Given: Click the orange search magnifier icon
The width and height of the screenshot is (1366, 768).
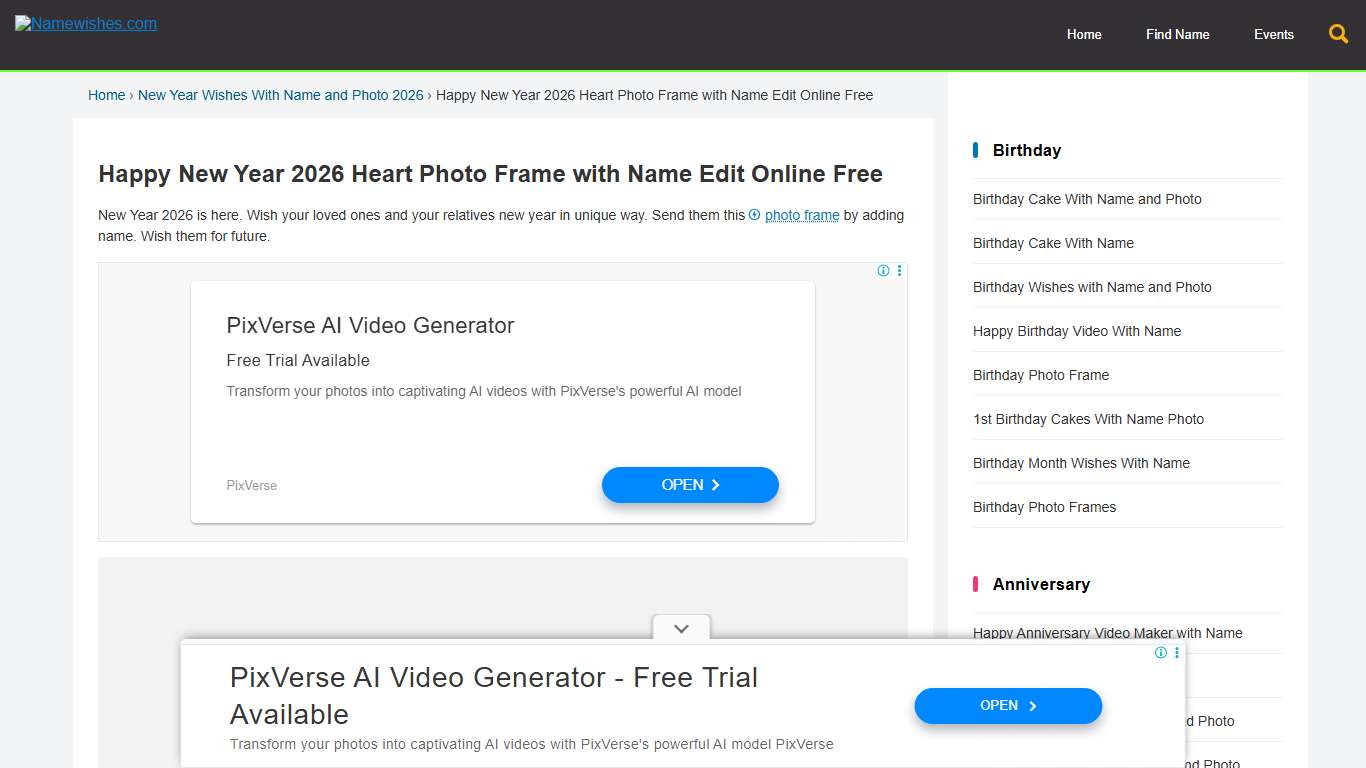Looking at the screenshot, I should coord(1338,34).
